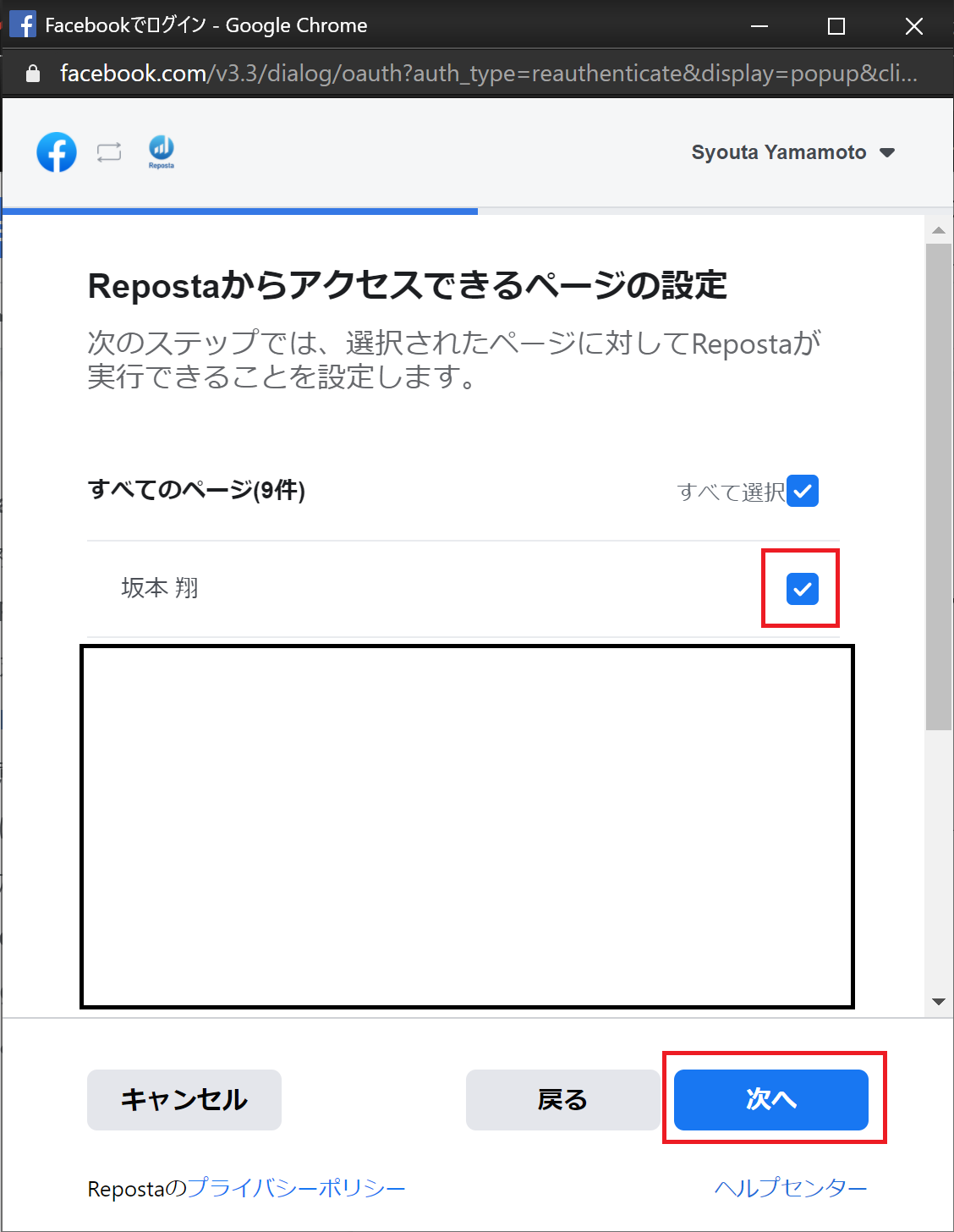Click the Reposta app logo icon
This screenshot has height=1232, width=954.
(162, 152)
